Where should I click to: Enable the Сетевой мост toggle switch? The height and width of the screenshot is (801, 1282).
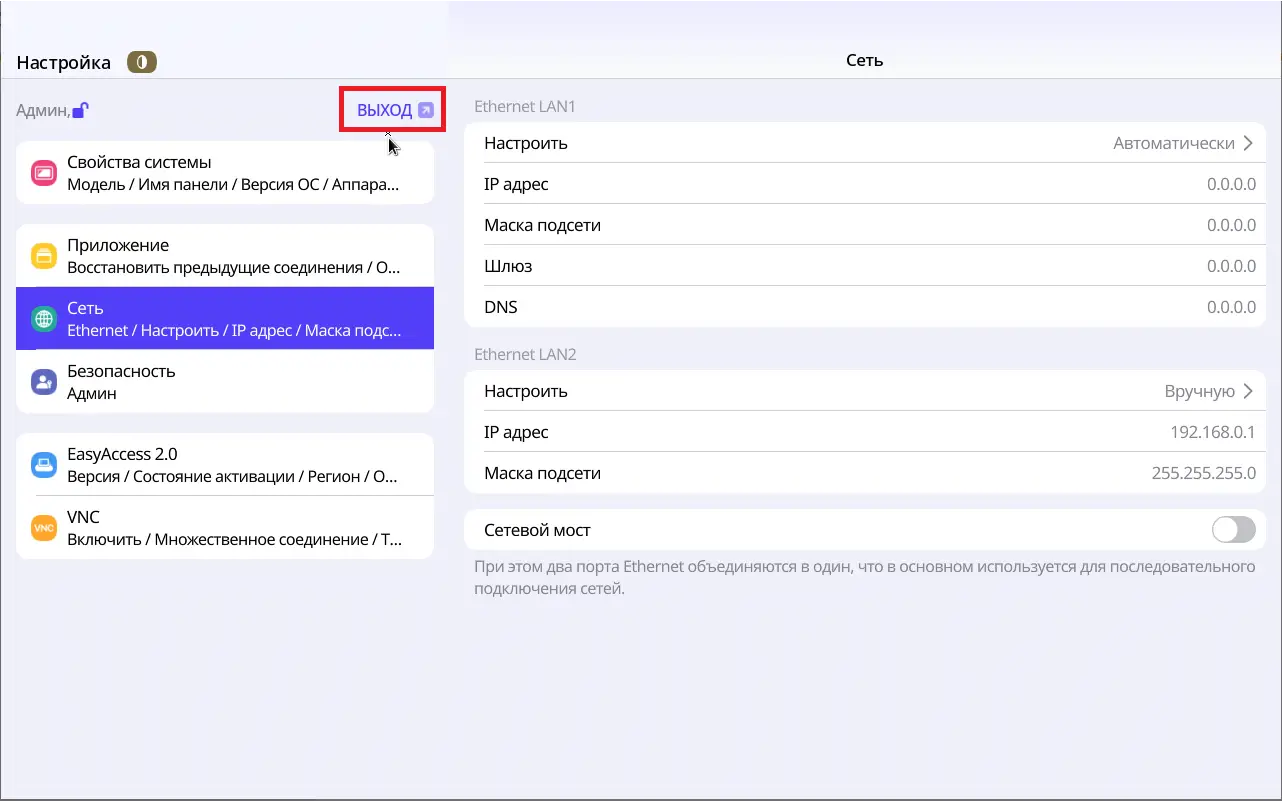(x=1233, y=530)
